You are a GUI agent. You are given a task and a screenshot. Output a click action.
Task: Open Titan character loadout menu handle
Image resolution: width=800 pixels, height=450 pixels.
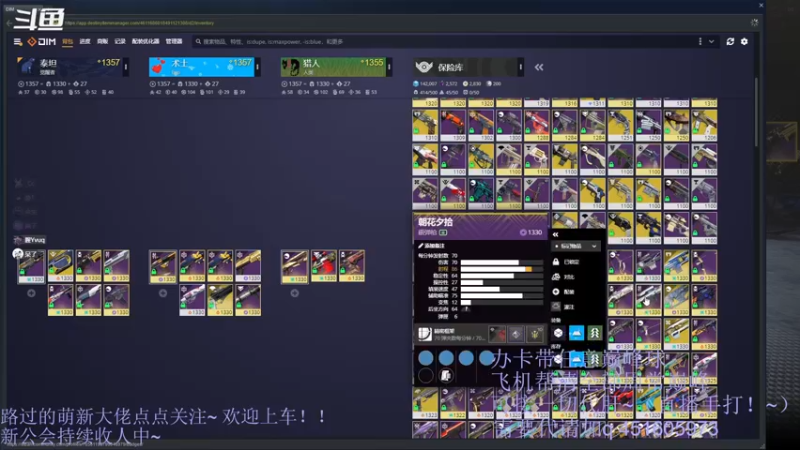point(126,67)
